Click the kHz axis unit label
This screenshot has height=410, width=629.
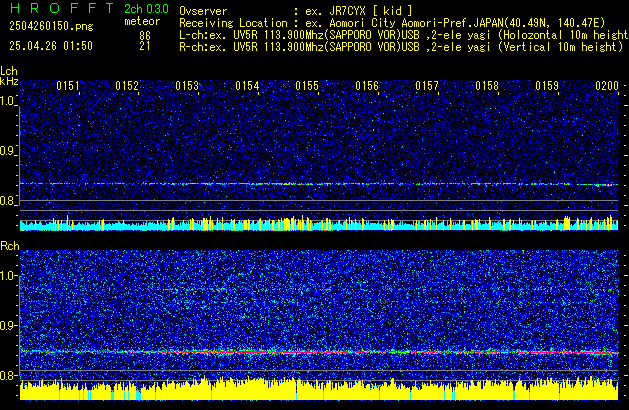coord(9,81)
